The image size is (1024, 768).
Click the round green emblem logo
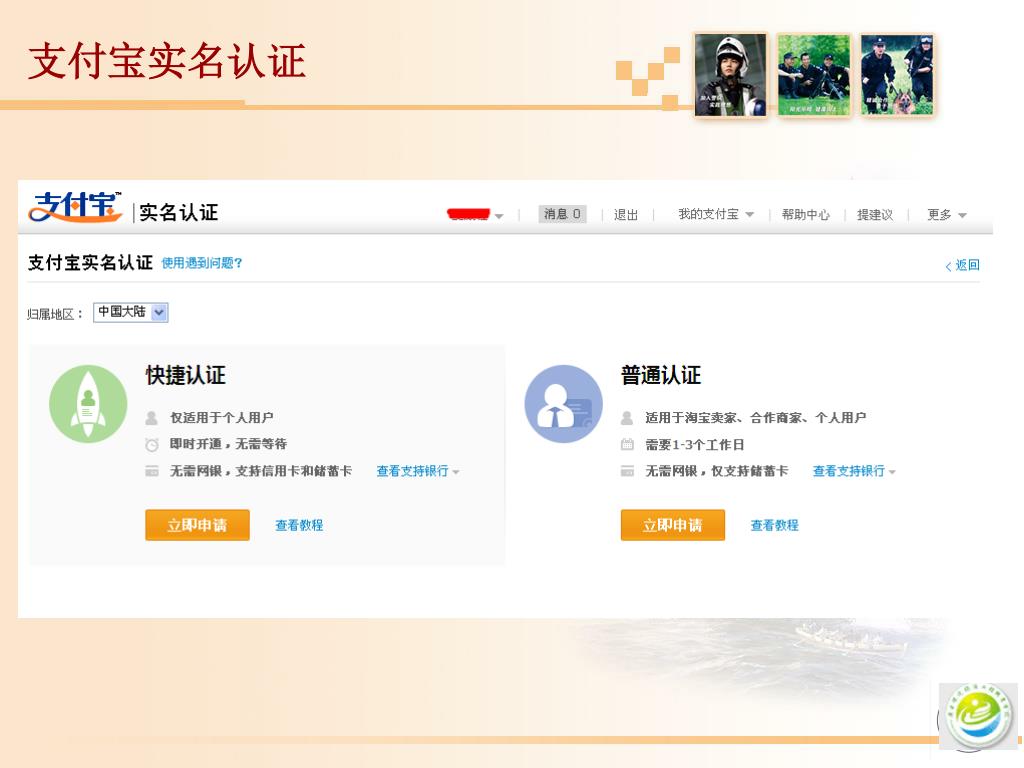[978, 716]
